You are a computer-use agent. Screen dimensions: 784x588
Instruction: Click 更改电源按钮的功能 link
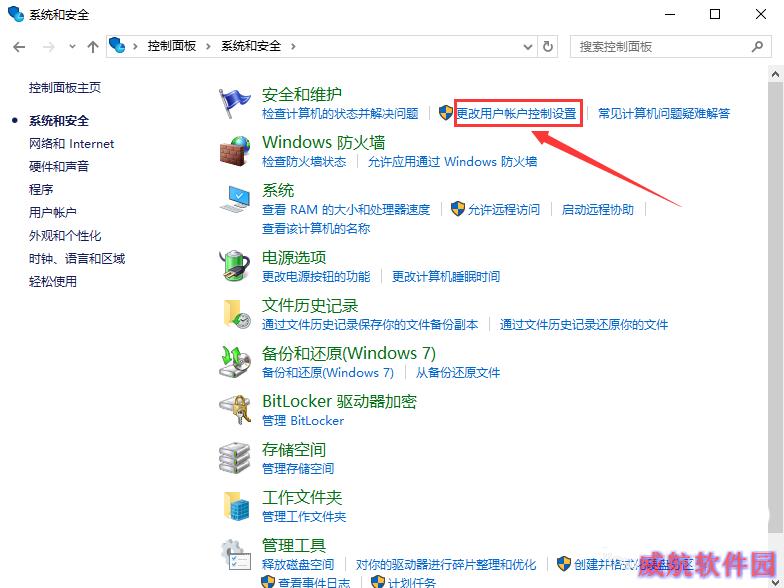coord(316,276)
